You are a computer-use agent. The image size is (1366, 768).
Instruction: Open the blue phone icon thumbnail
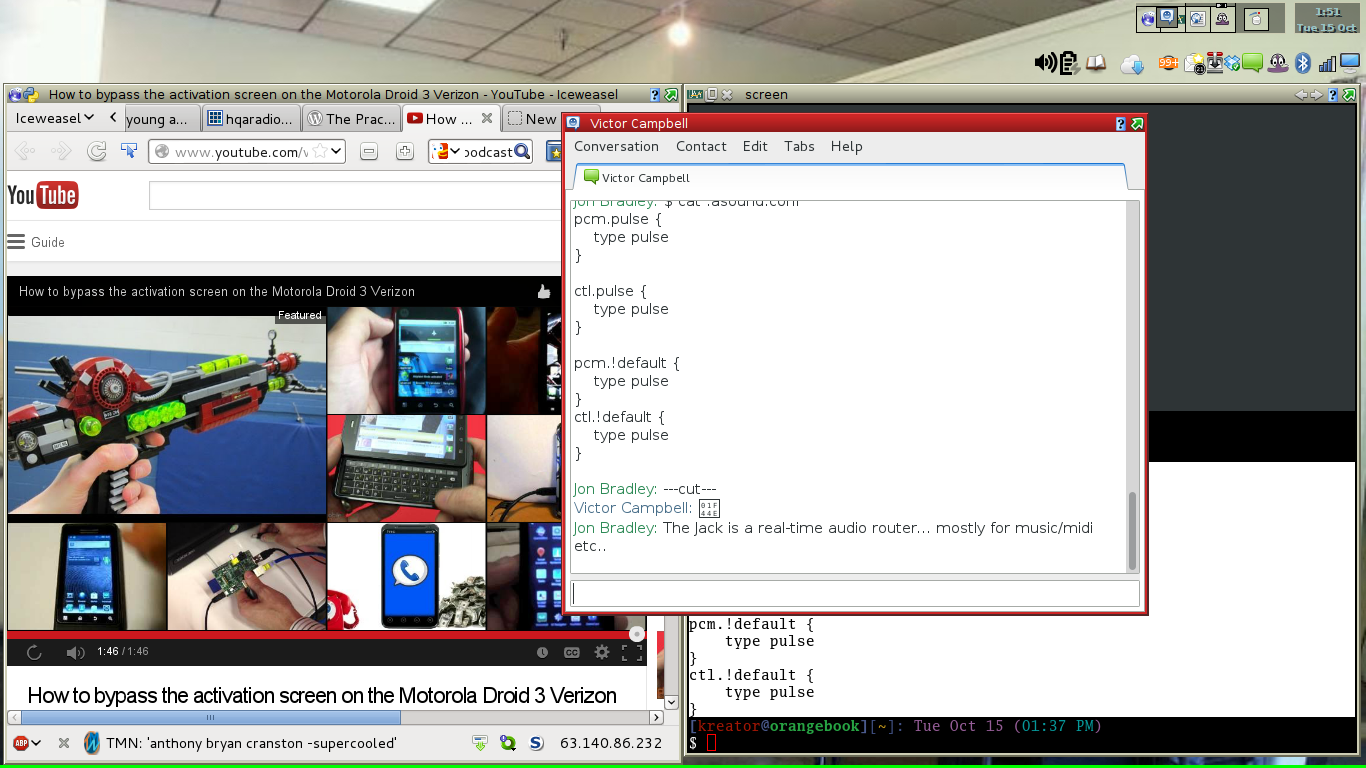coord(407,576)
